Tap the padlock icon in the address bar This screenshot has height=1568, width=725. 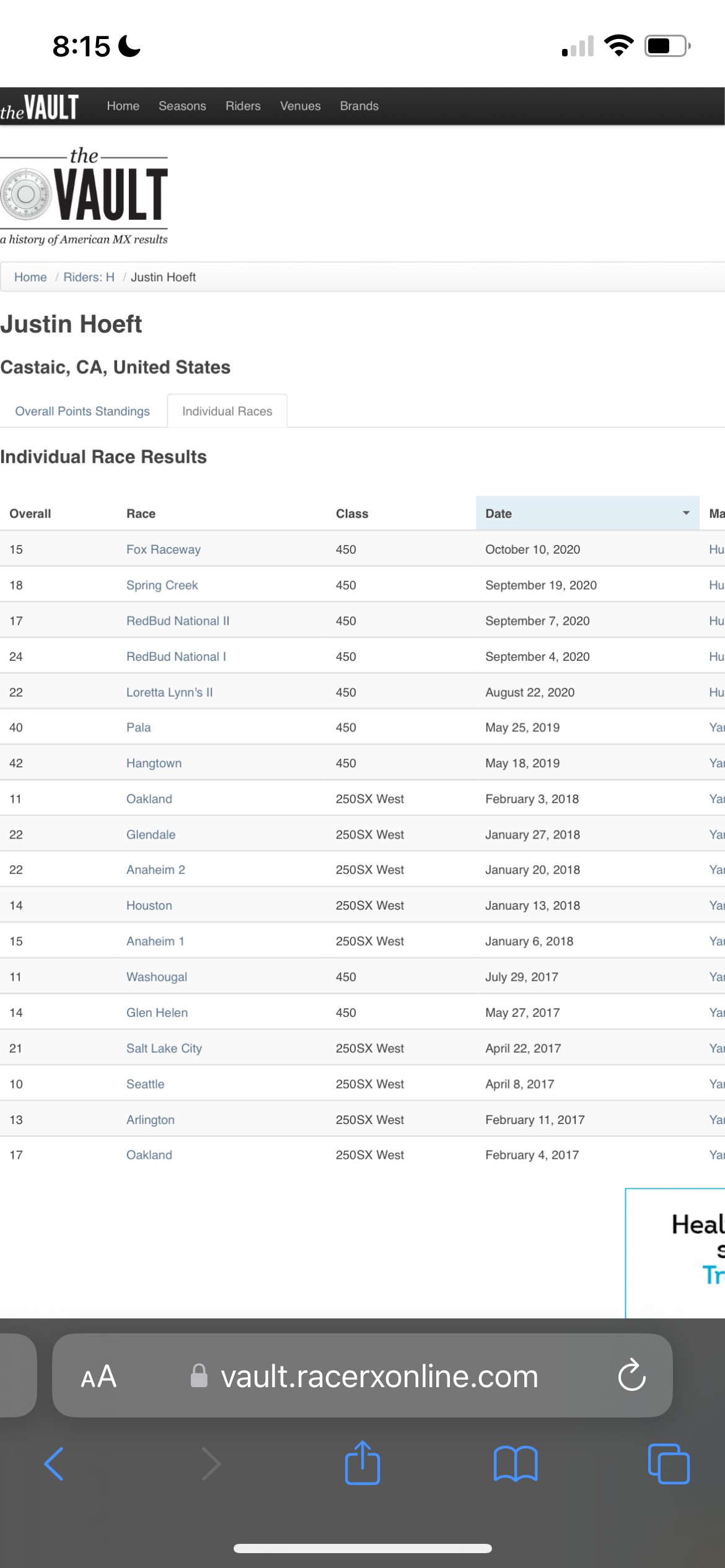coord(199,1376)
